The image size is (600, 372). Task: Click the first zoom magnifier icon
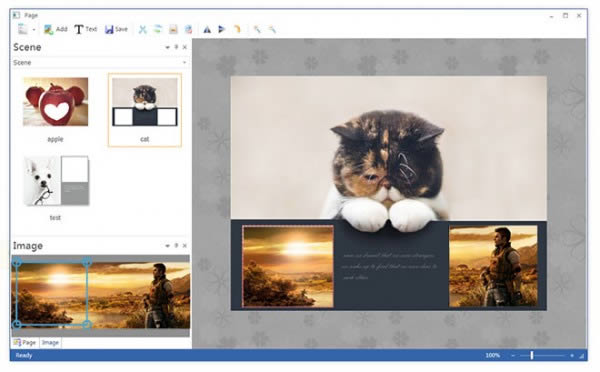click(x=257, y=29)
